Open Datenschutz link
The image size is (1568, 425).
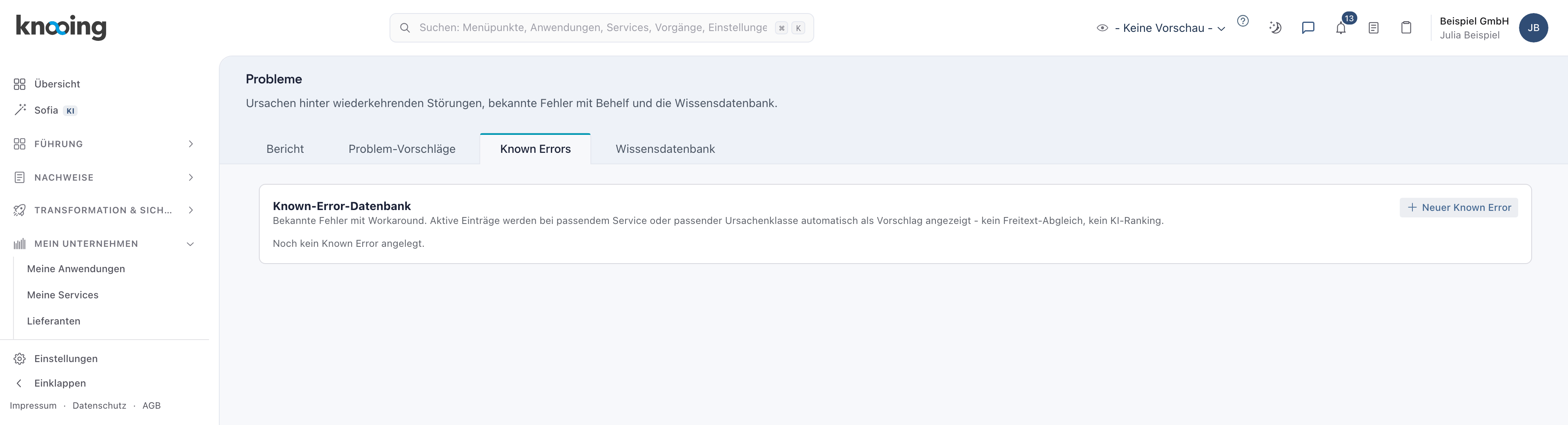point(99,405)
